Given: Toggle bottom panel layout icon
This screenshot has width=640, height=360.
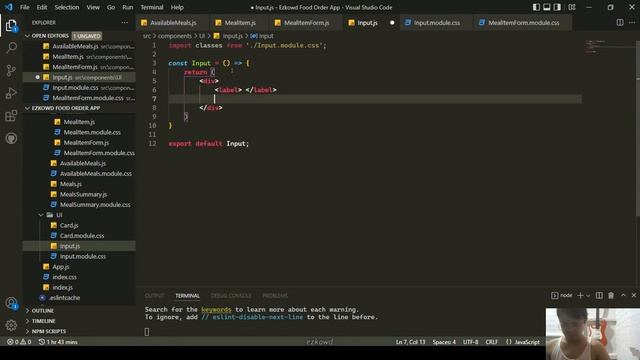Looking at the screenshot, I should pyautogui.click(x=547, y=7).
